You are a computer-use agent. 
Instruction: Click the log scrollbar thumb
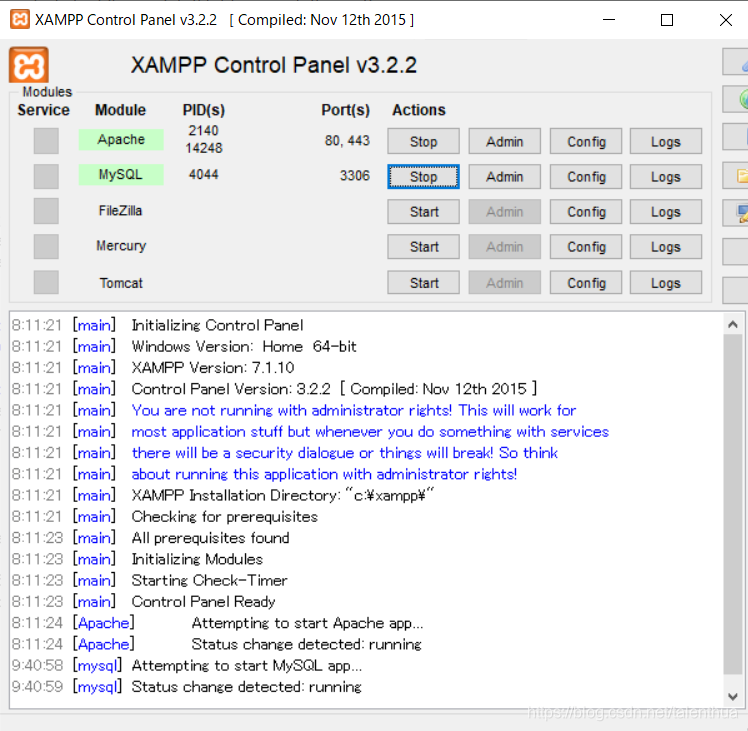[x=733, y=504]
